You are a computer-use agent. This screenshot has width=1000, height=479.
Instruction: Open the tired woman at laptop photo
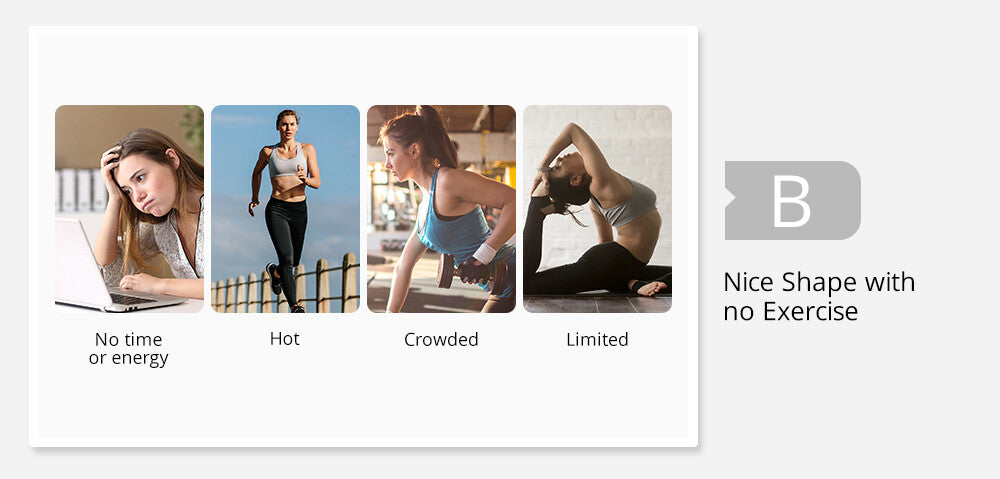coord(129,209)
